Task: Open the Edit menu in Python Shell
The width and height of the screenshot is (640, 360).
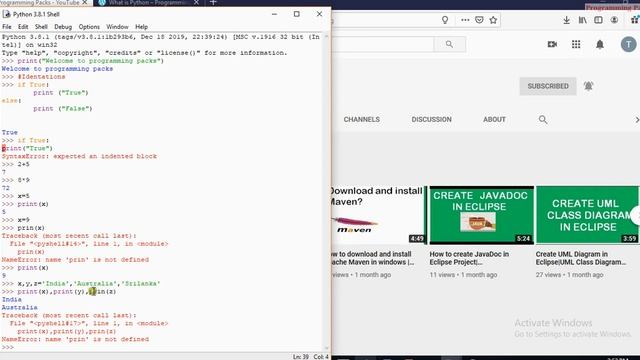Action: coord(23,27)
